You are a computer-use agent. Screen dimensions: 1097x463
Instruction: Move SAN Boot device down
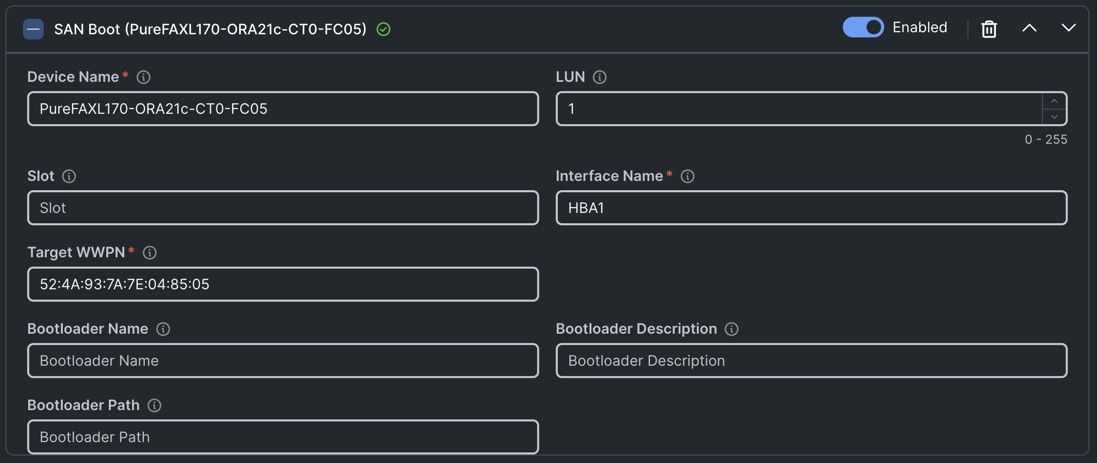(1068, 28)
